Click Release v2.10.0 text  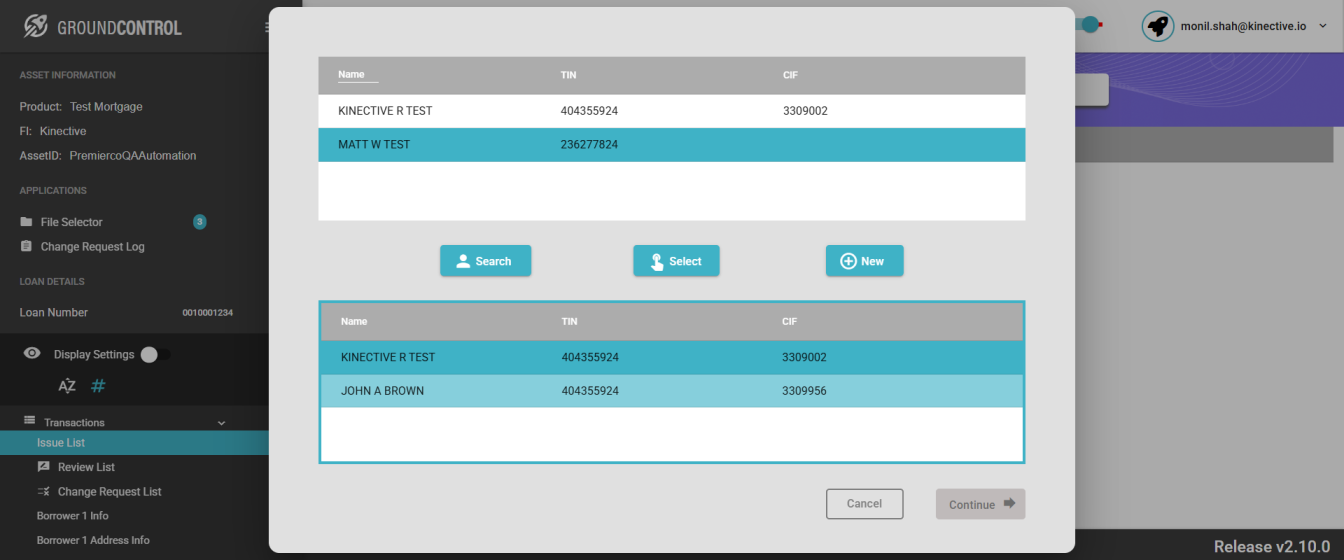point(1273,547)
